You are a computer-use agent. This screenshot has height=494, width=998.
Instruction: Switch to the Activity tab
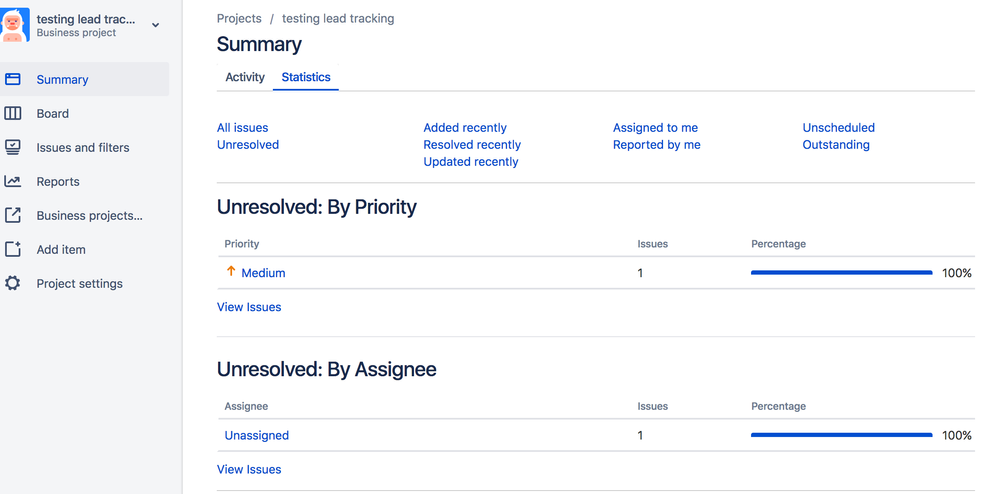[245, 77]
